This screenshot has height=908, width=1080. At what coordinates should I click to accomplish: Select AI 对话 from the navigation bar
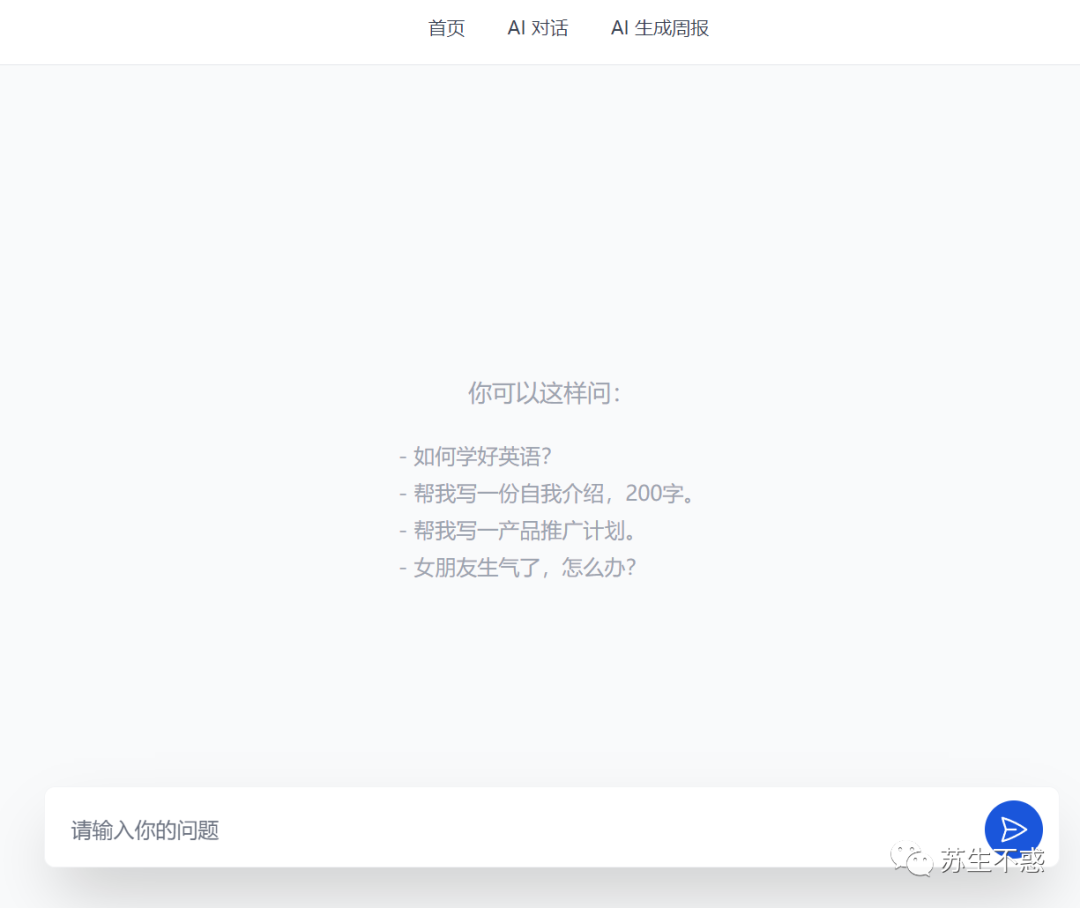537,28
